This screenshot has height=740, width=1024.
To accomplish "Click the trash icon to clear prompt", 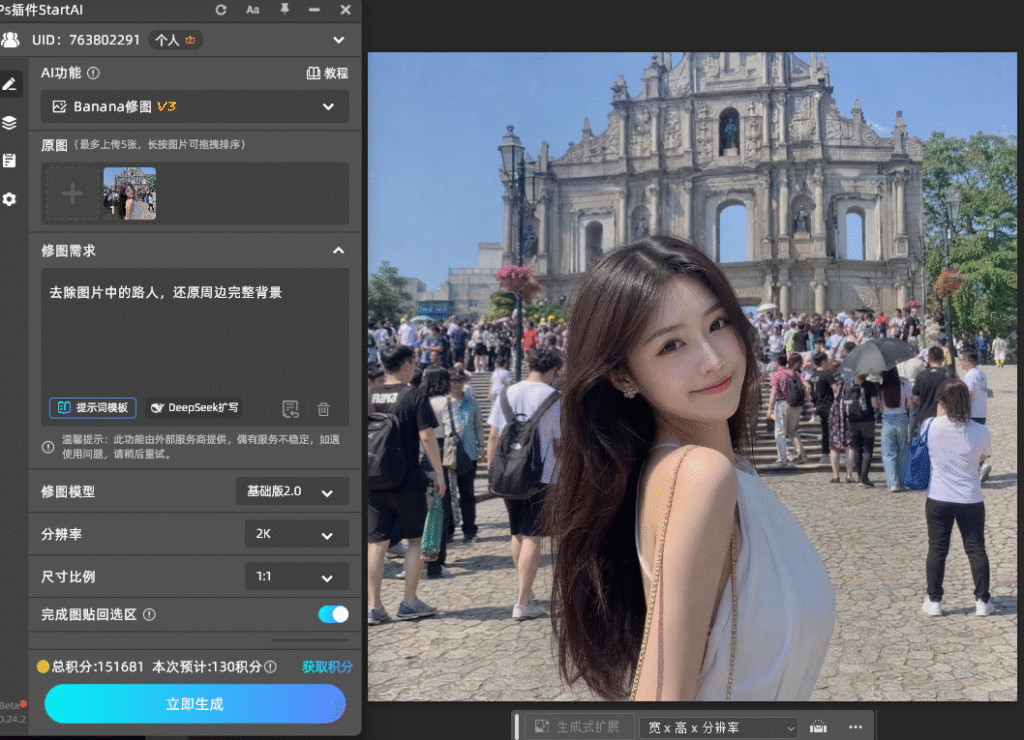I will (323, 410).
